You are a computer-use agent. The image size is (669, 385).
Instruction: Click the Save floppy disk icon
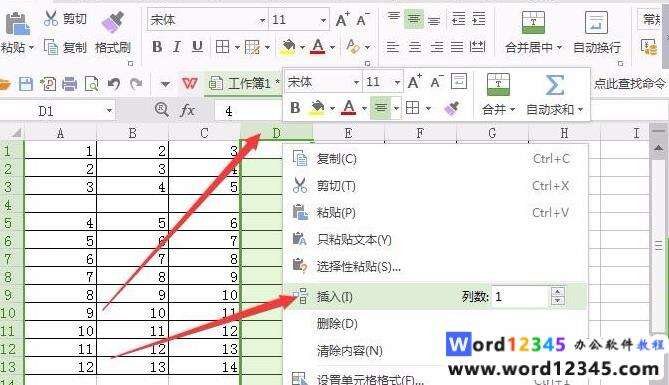pos(26,84)
